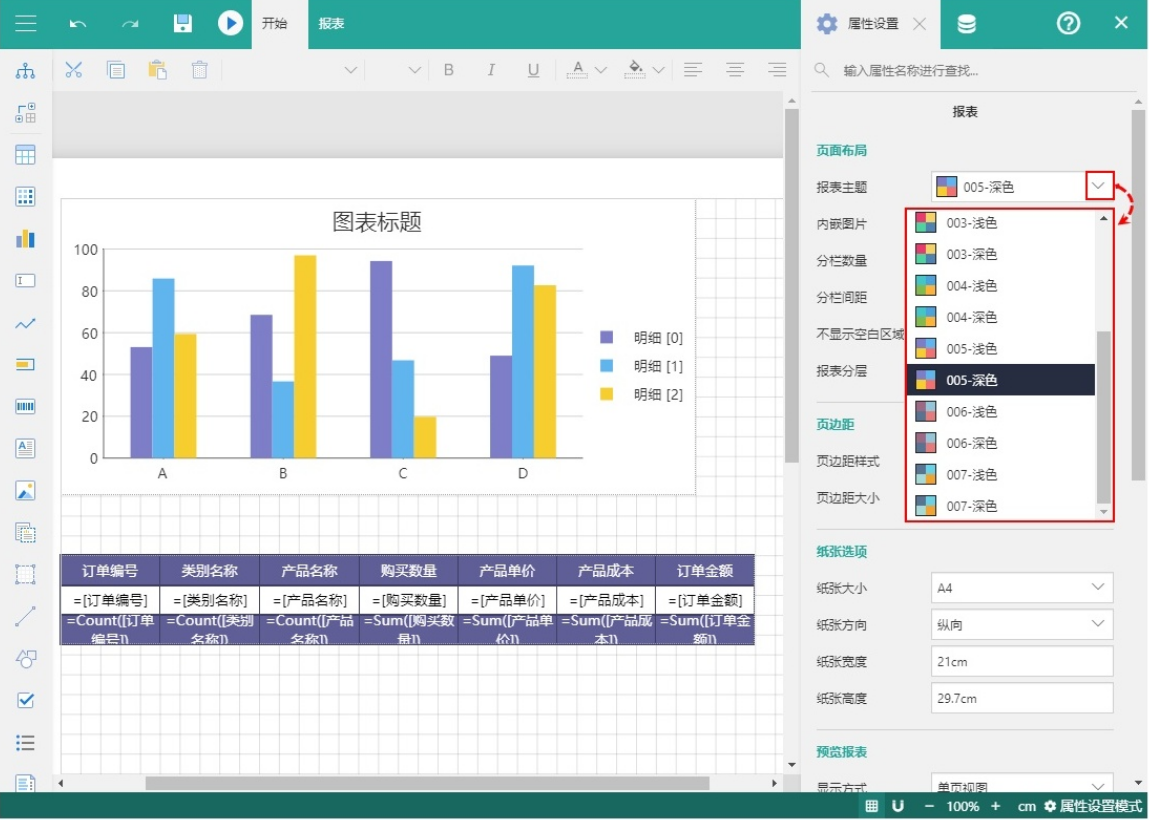Screen dimensions: 1149x820
Task: Align text center
Action: 735,70
